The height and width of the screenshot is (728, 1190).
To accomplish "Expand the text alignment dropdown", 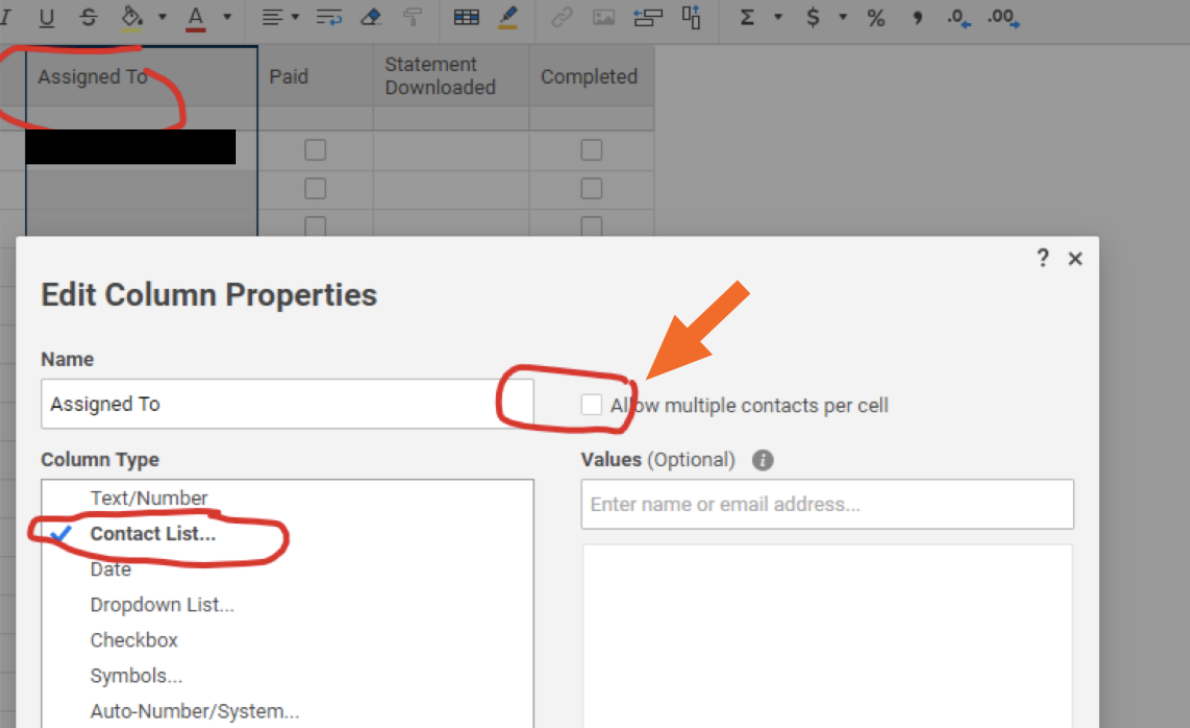I will [295, 17].
